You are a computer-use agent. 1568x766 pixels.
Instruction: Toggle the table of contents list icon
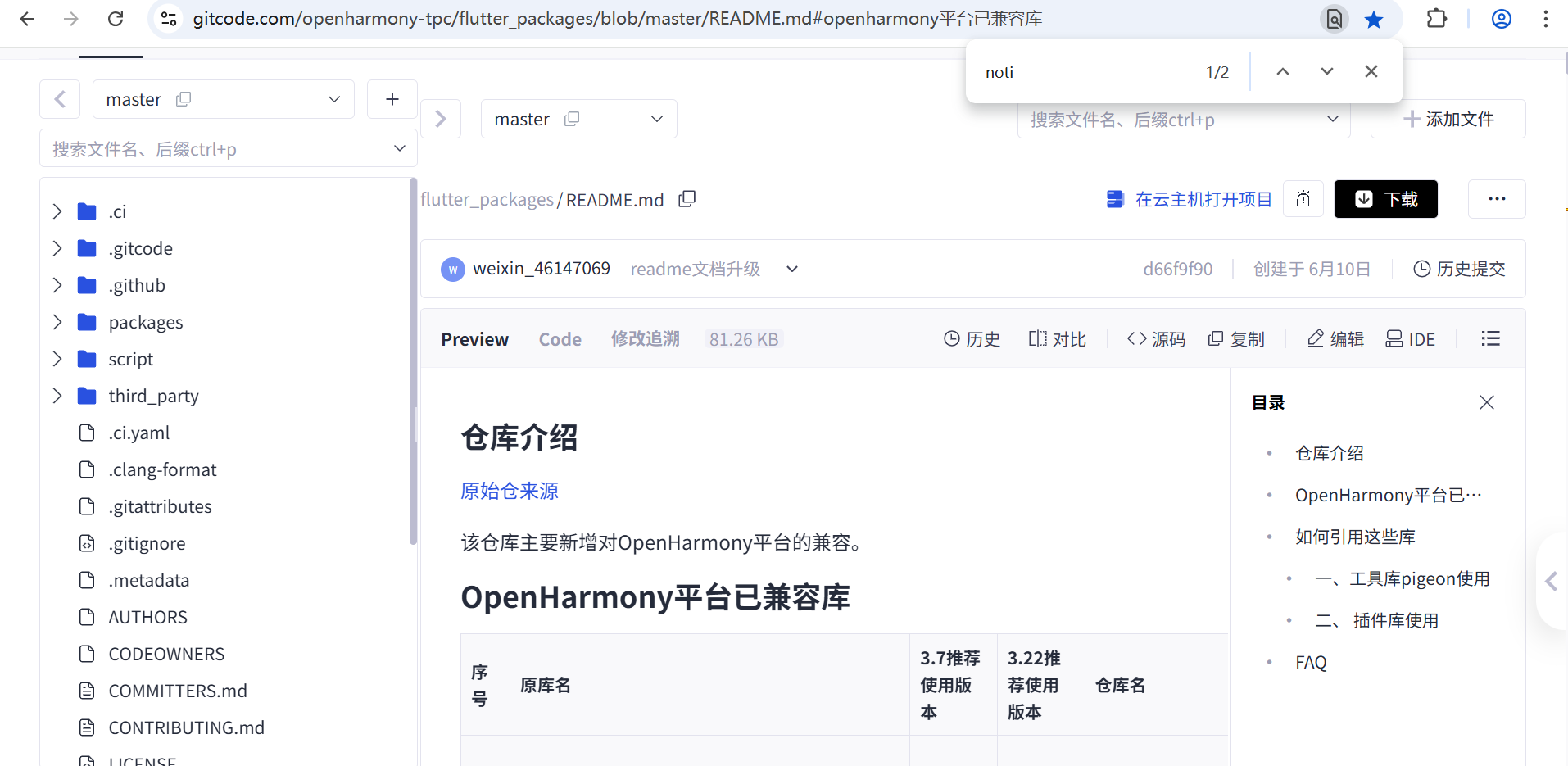coord(1491,338)
